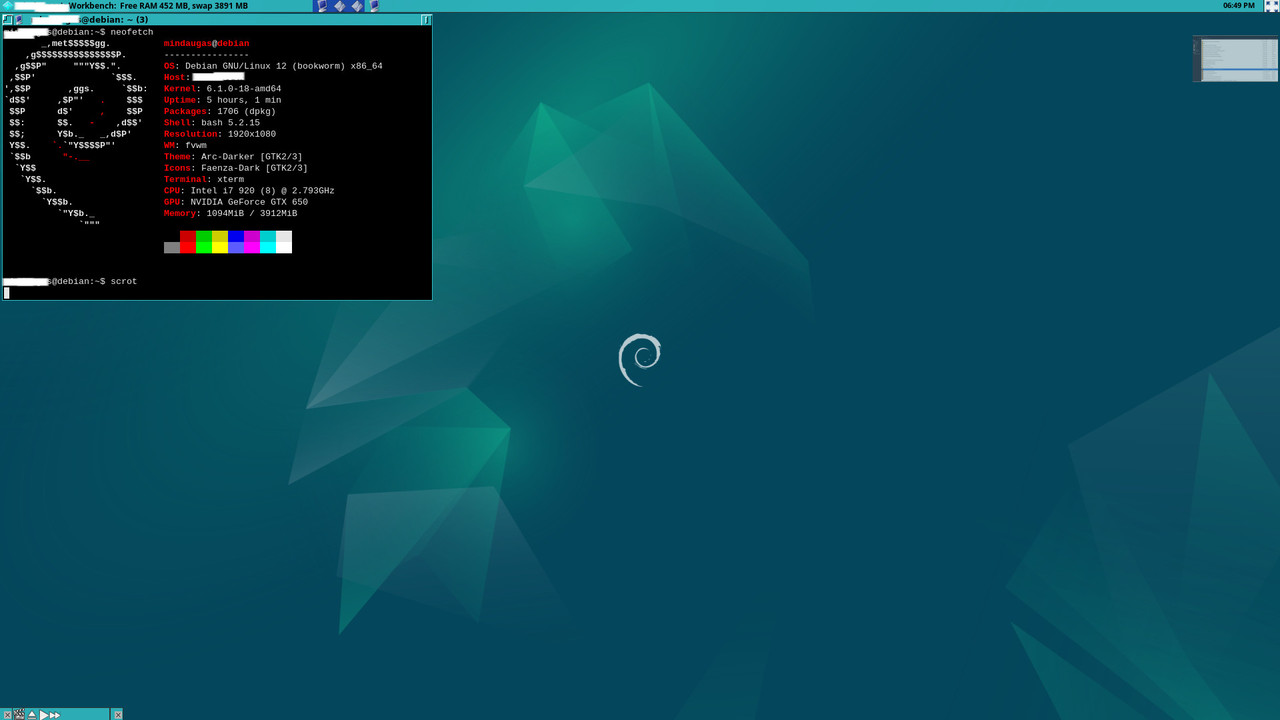Click the 'GPU: NVIDIA GeForce GTX 650' line
The image size is (1280, 720).
point(236,202)
